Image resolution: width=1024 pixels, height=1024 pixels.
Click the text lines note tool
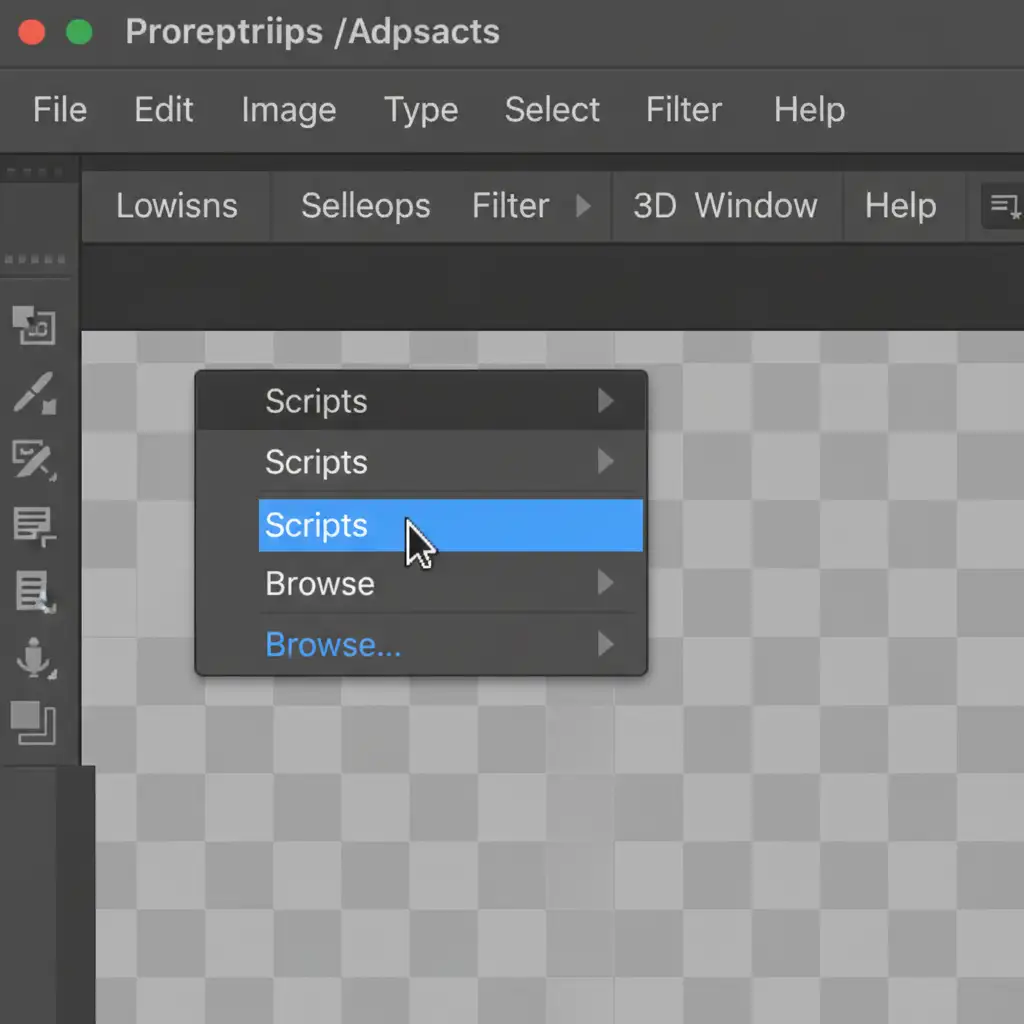(33, 525)
